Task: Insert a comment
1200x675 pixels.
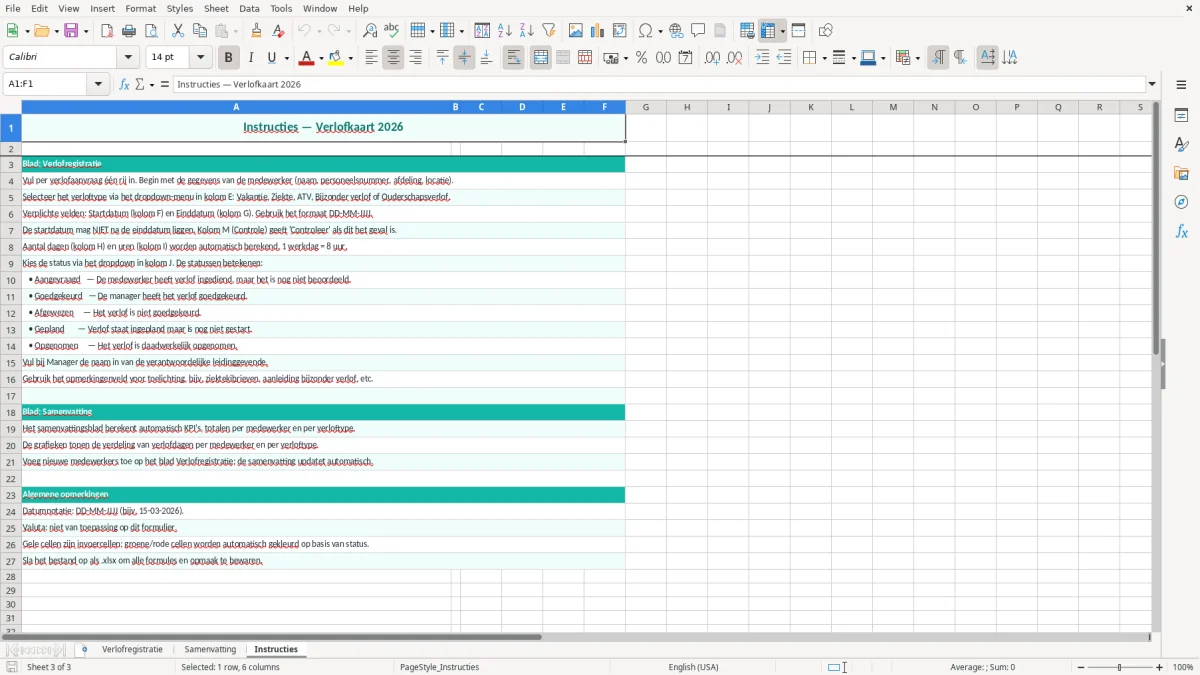Action: coord(698,31)
